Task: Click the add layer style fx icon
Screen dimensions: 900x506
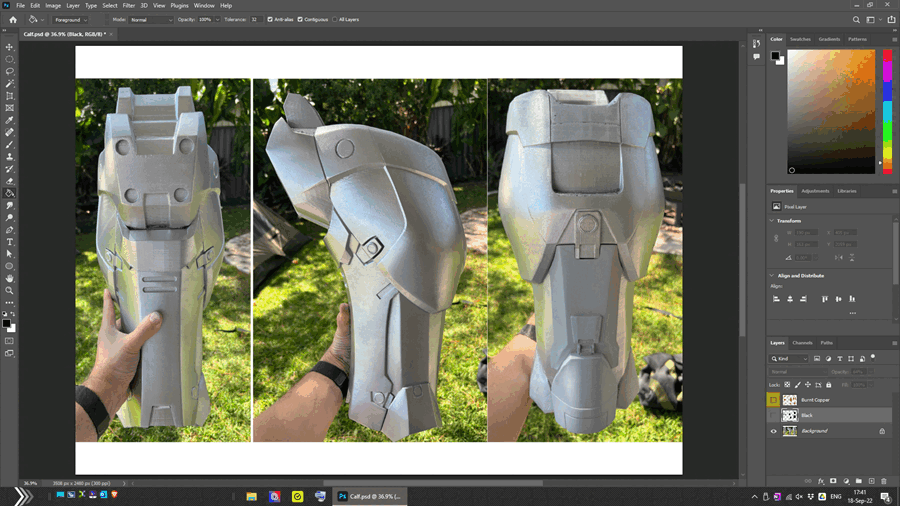Action: (x=821, y=481)
